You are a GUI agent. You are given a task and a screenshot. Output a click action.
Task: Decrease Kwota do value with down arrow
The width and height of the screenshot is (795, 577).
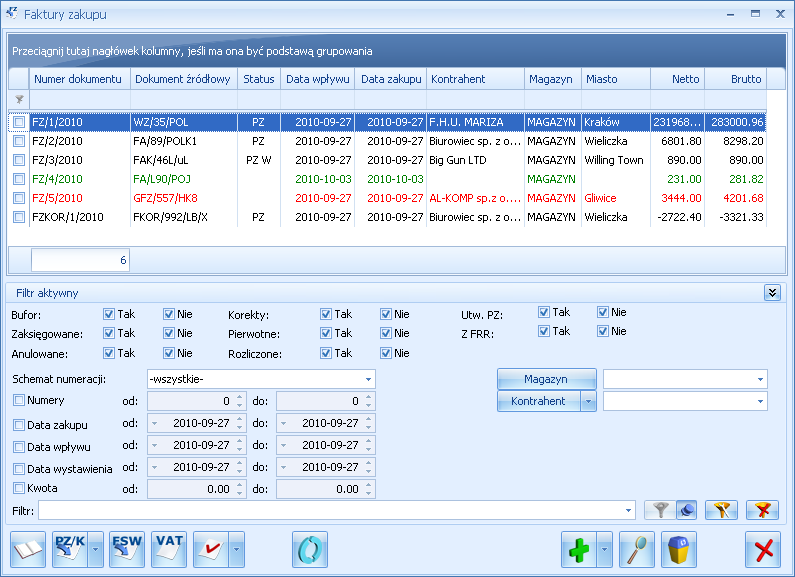pyautogui.click(x=369, y=493)
